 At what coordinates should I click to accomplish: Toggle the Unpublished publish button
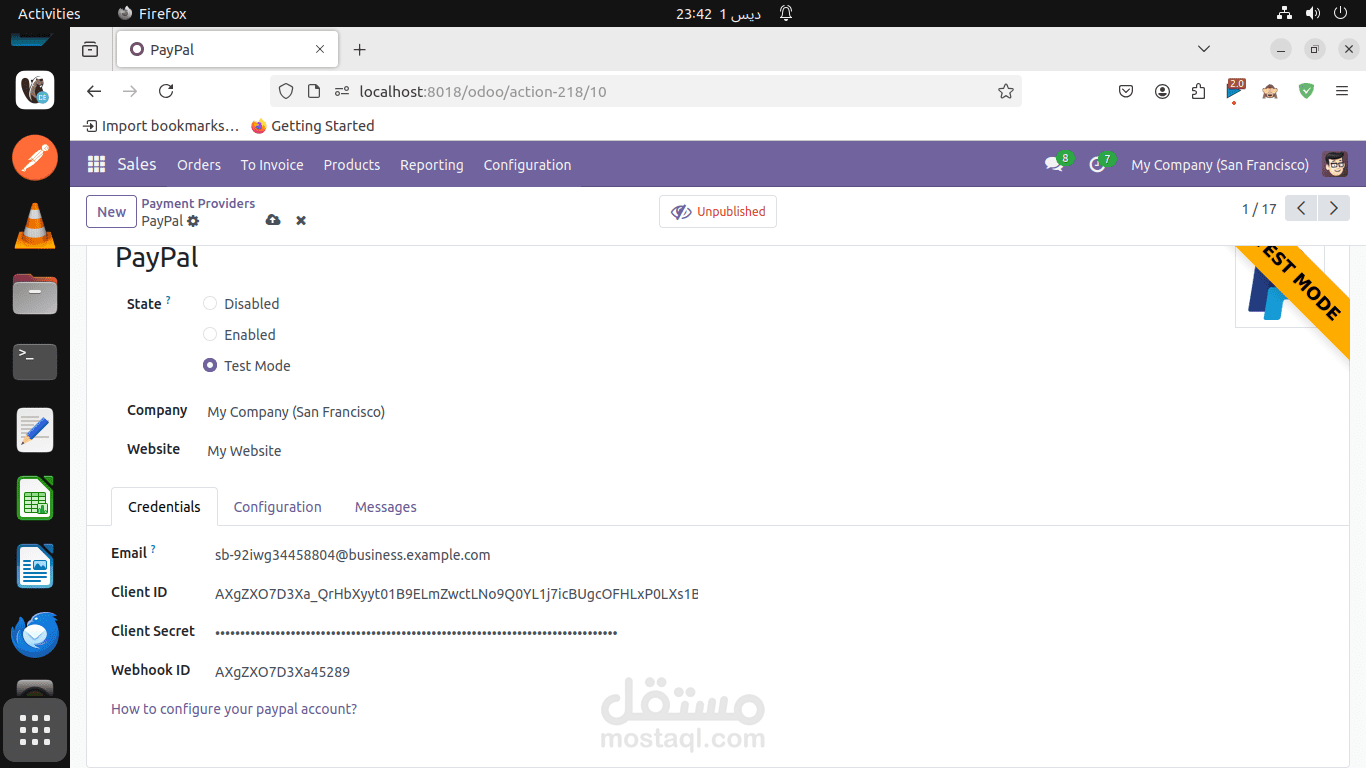tap(718, 211)
